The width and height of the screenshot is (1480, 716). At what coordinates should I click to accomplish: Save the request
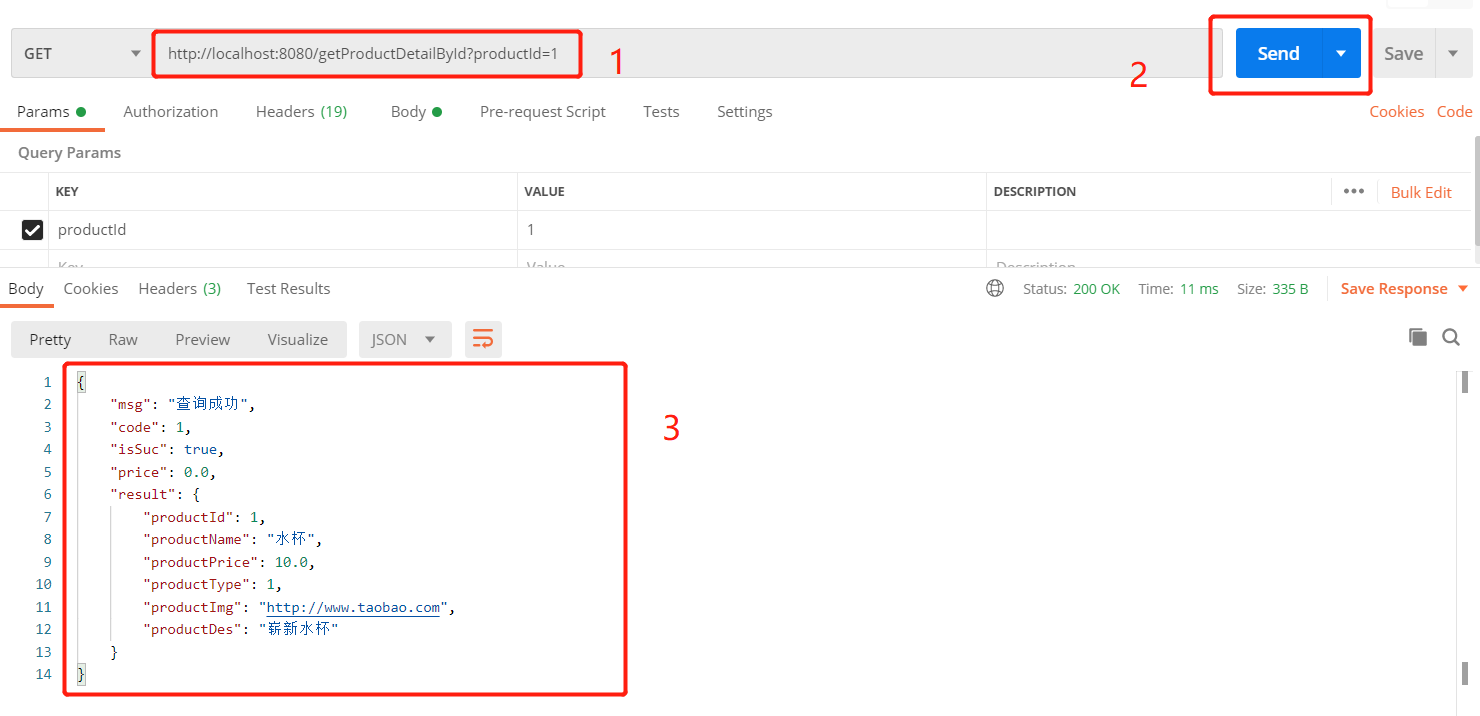click(1403, 53)
